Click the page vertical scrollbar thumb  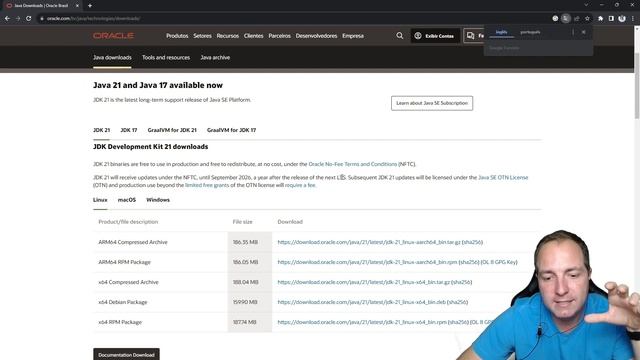pyautogui.click(x=637, y=86)
